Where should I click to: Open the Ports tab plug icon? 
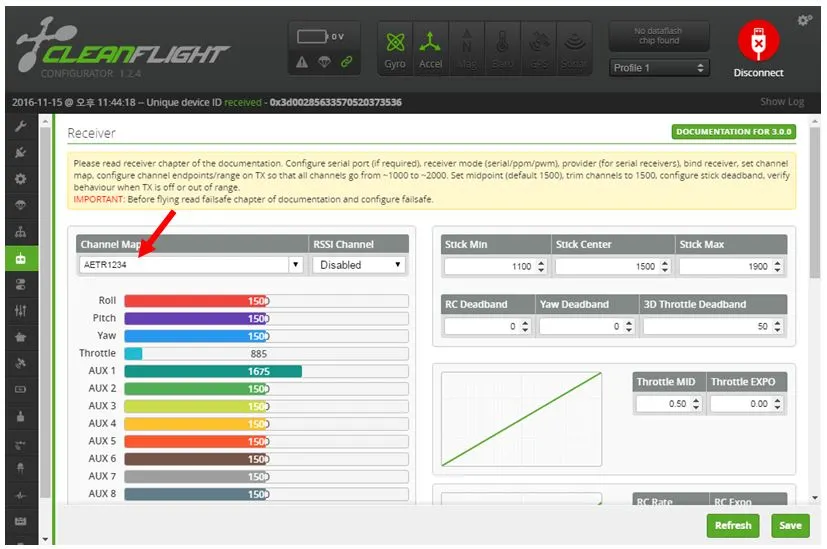(21, 152)
